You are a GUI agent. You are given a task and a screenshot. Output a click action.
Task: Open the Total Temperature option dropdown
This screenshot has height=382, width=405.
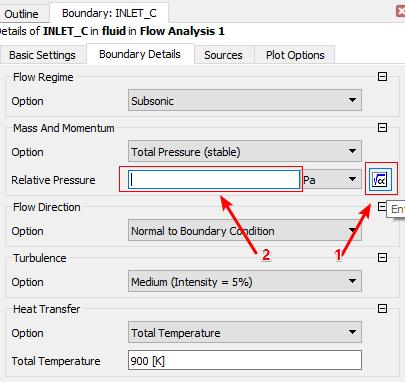[x=245, y=332]
